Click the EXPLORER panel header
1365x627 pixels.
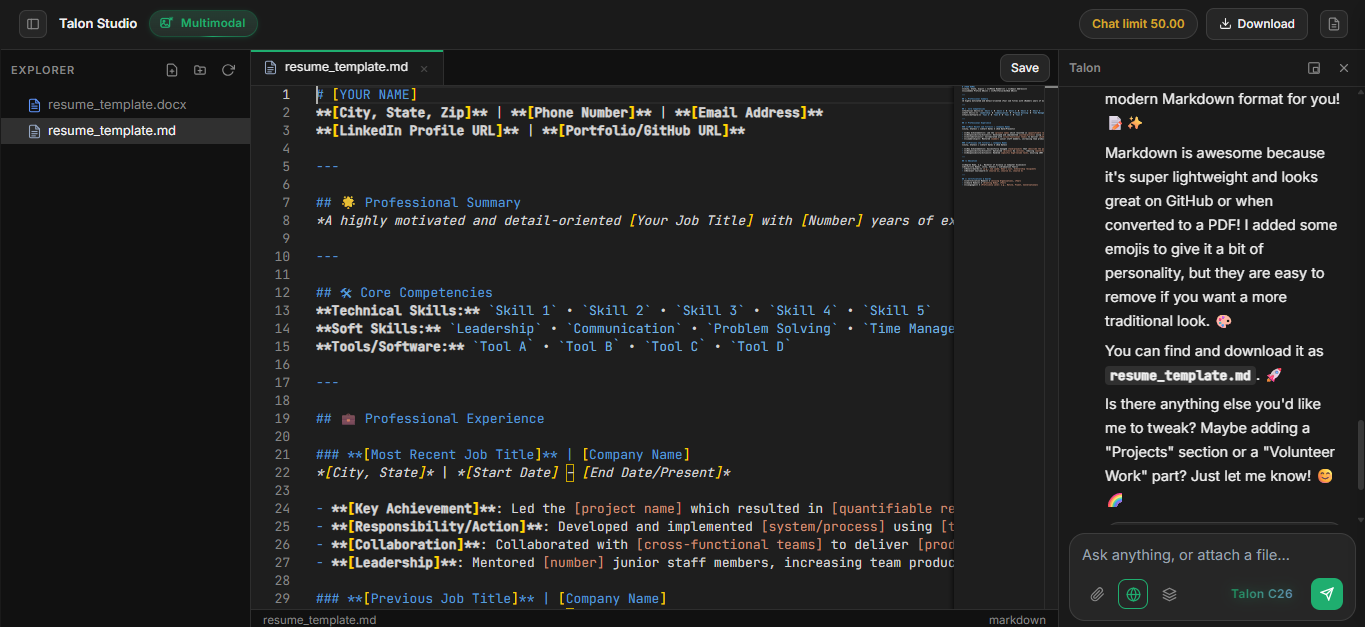(x=43, y=70)
